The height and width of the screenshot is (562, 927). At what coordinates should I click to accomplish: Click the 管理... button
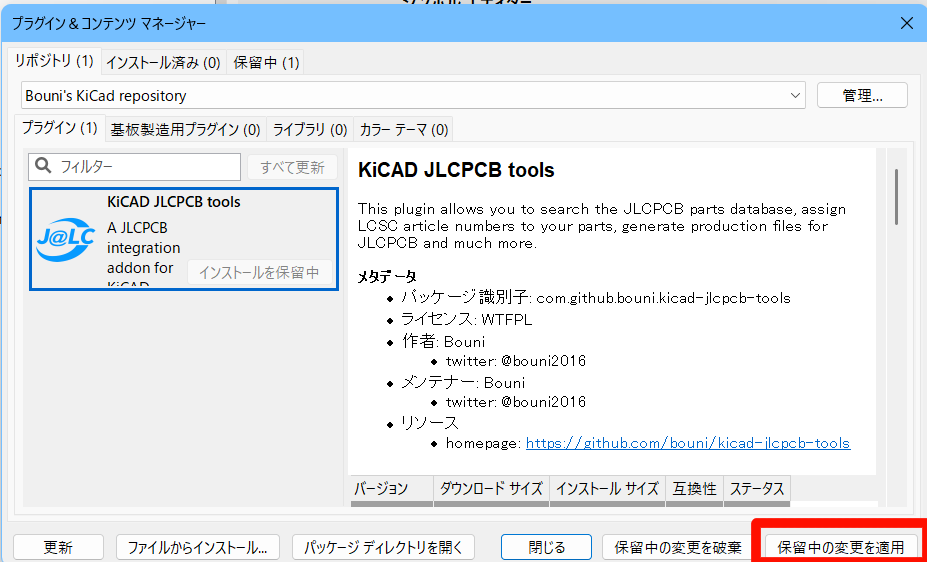tap(862, 96)
